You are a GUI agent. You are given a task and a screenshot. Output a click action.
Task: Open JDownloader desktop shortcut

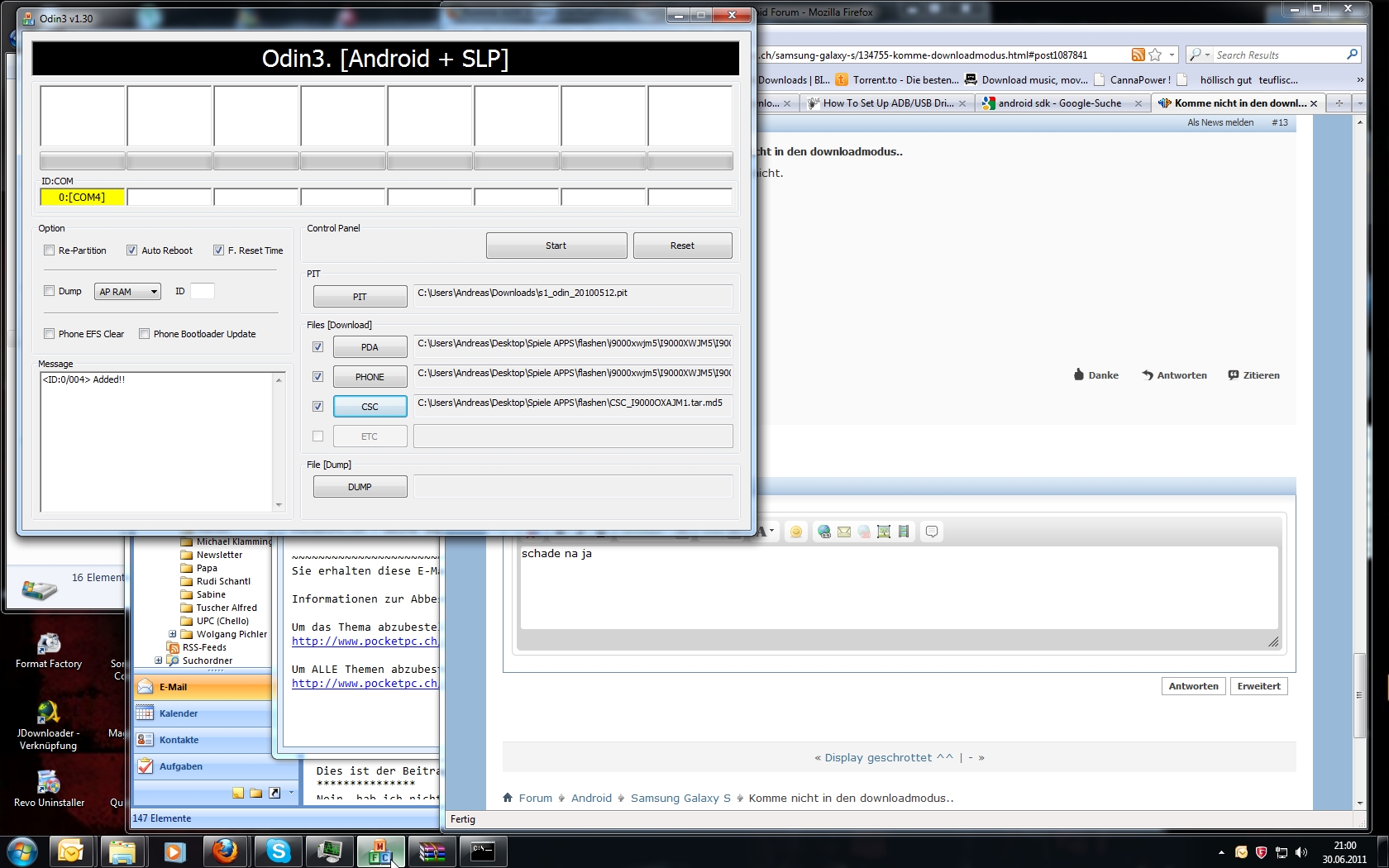tap(48, 726)
